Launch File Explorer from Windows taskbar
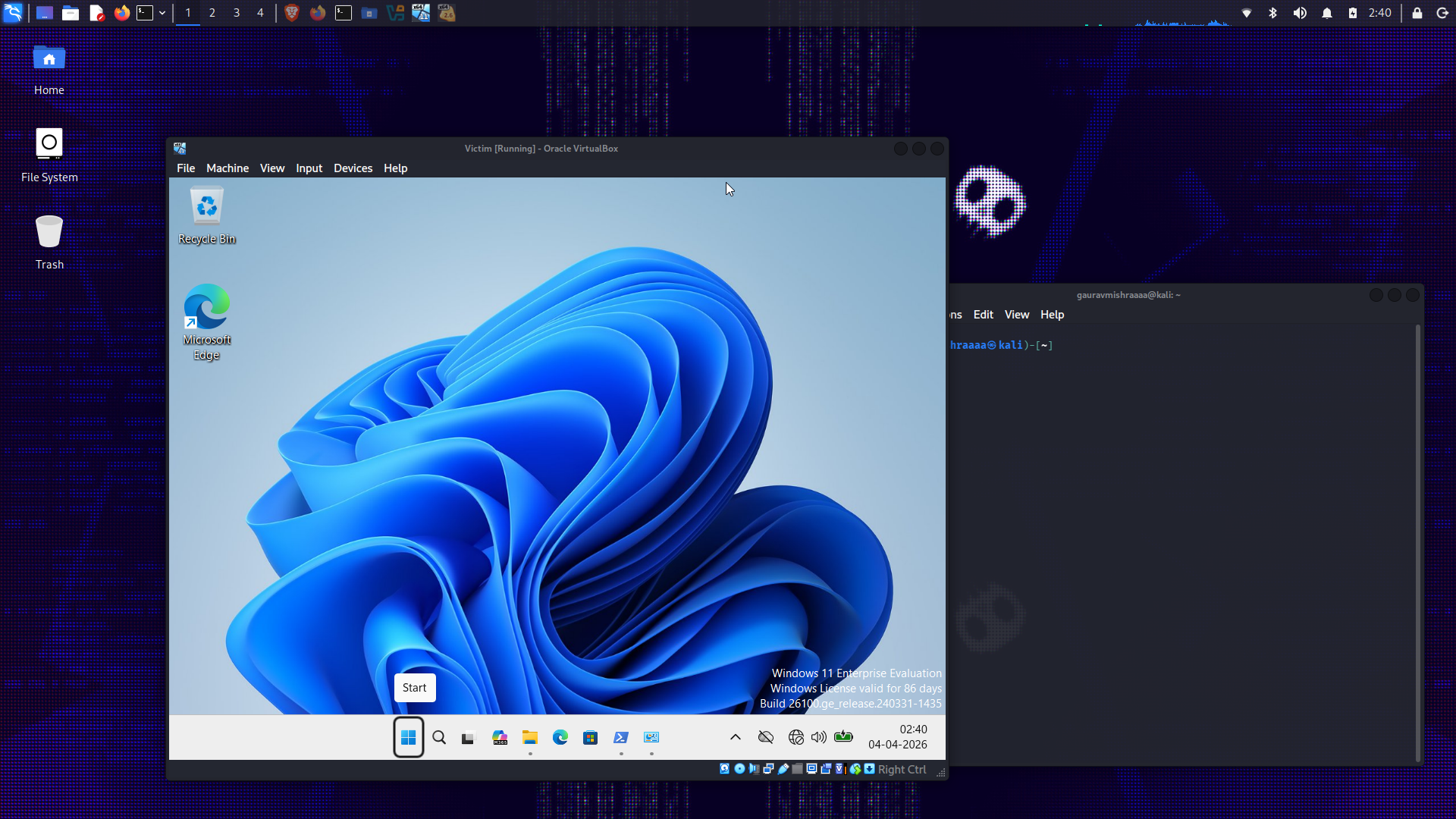The image size is (1456, 819). tap(530, 737)
